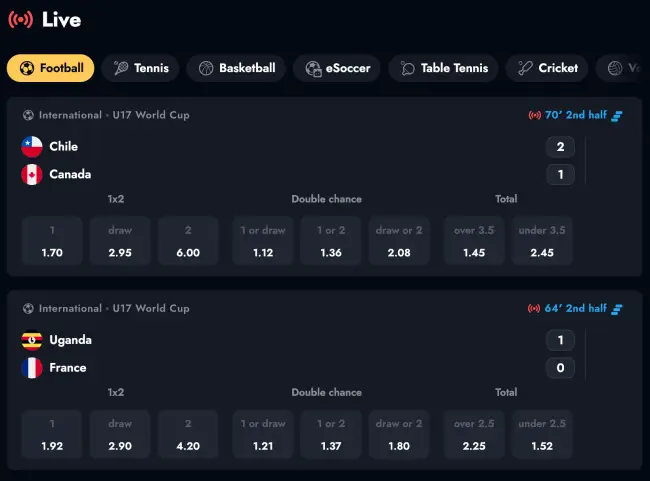The width and height of the screenshot is (650, 481).
Task: Click the stats icon for Uganda match
Action: click(617, 308)
